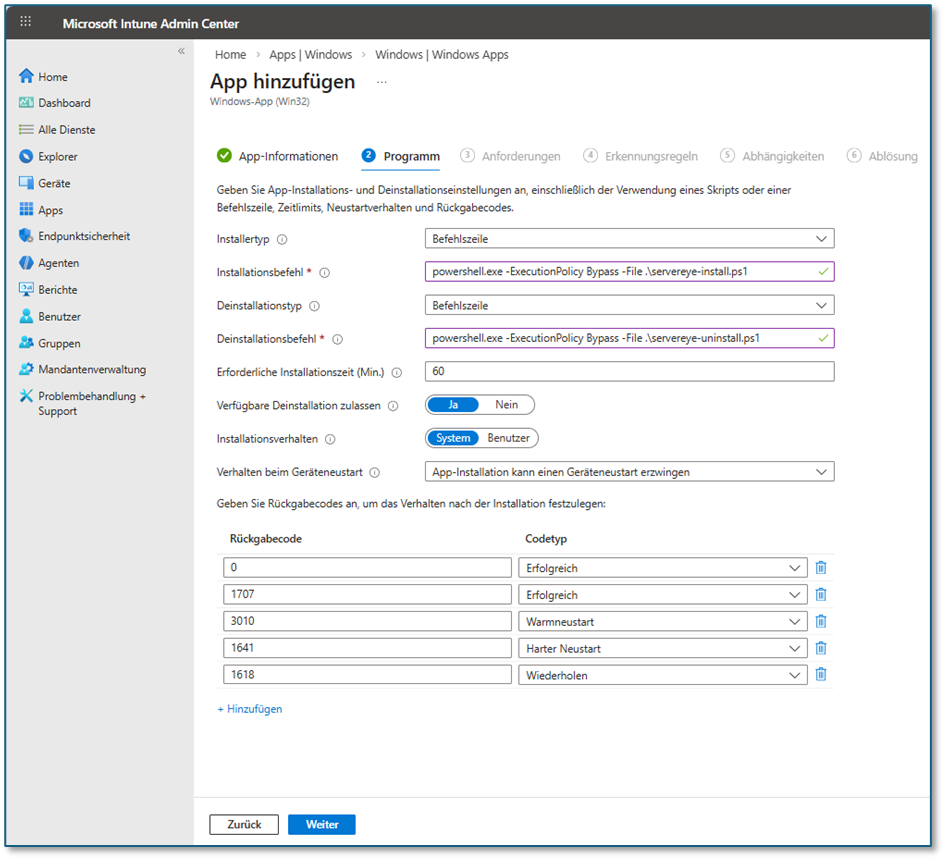The height and width of the screenshot is (860, 945).
Task: Open the Installertyp dropdown
Action: [x=629, y=239]
